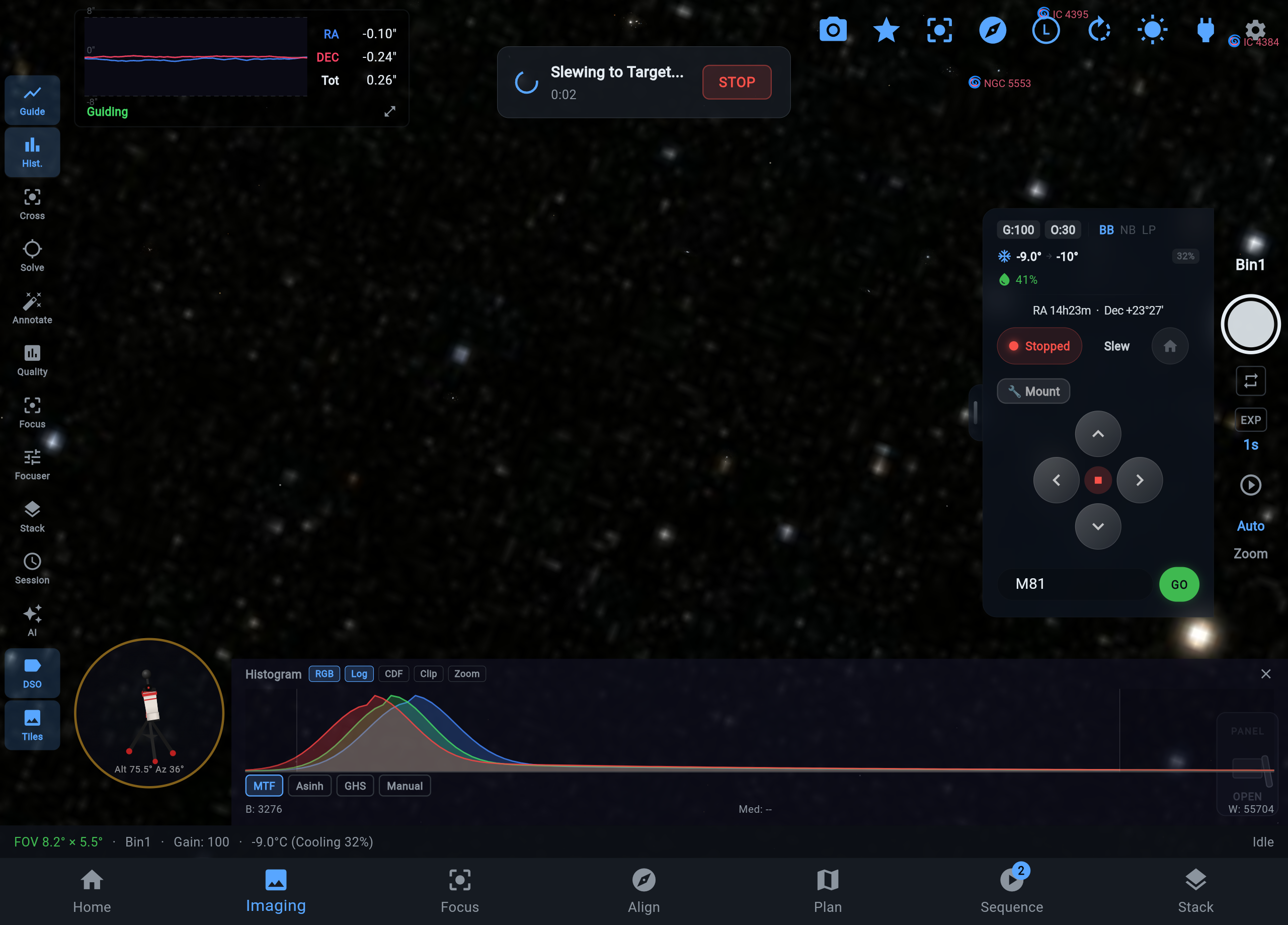Select the Manual stretch mode

pyautogui.click(x=405, y=786)
